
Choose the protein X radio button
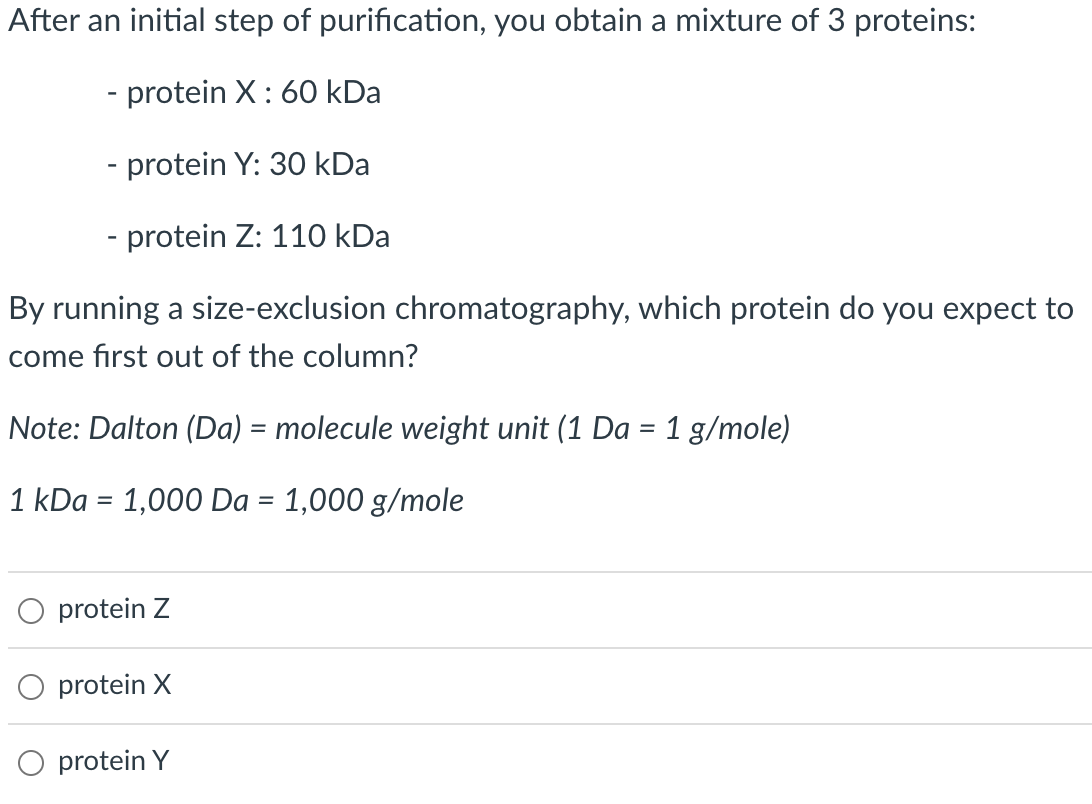(x=30, y=686)
